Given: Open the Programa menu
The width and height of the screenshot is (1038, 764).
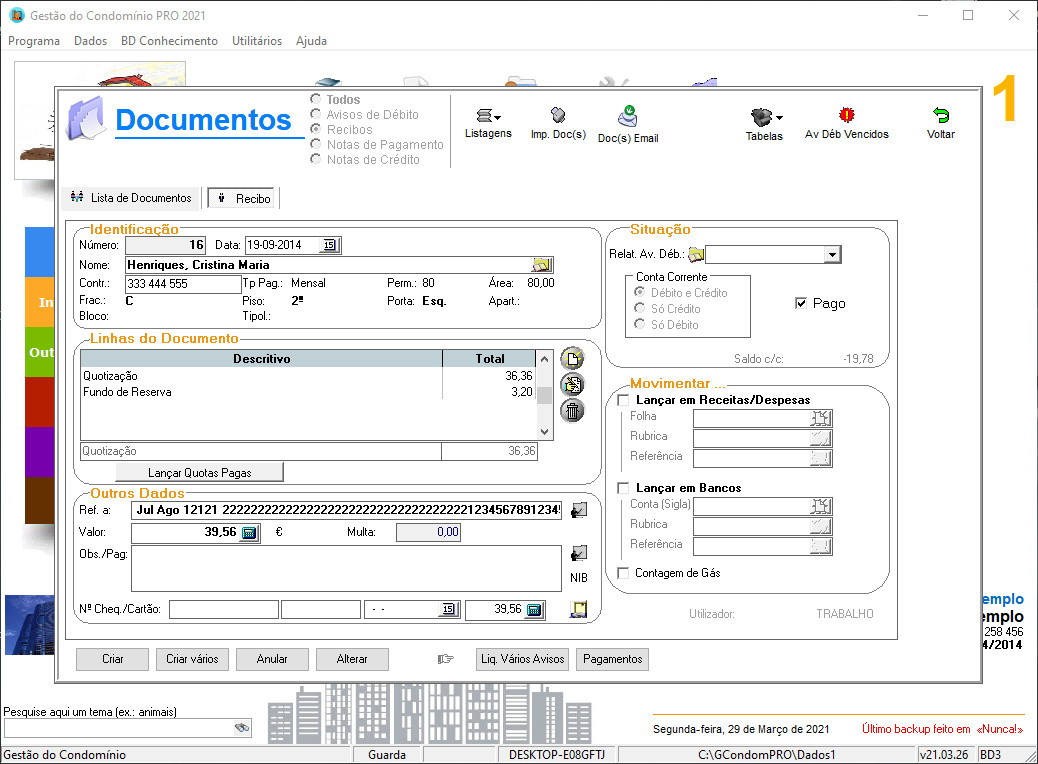Looking at the screenshot, I should click(34, 41).
